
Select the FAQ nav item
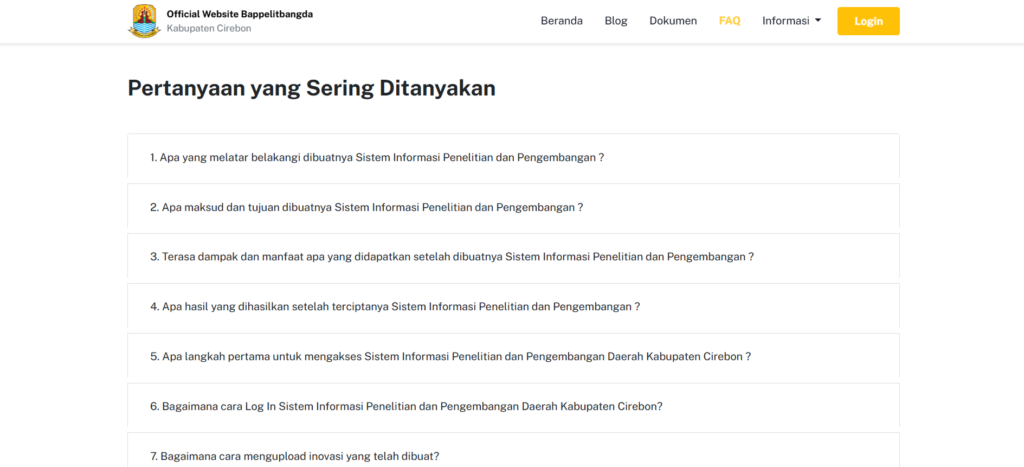[729, 21]
